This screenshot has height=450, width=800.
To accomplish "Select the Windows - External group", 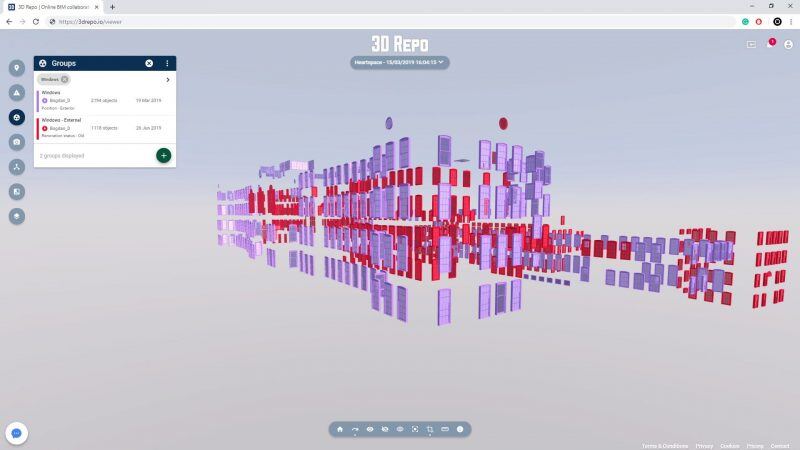I will click(105, 128).
